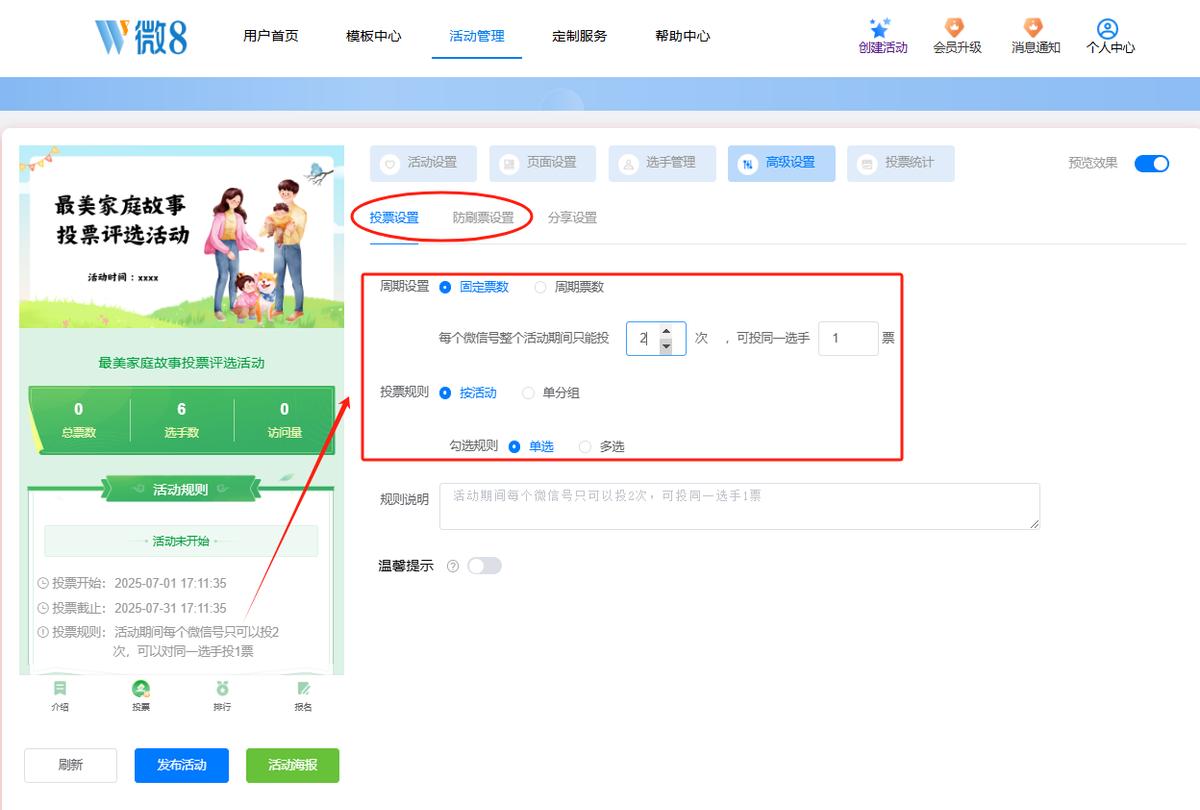Image resolution: width=1200 pixels, height=810 pixels.
Task: Tap the 介绍 icon in the preview
Action: pos(60,689)
